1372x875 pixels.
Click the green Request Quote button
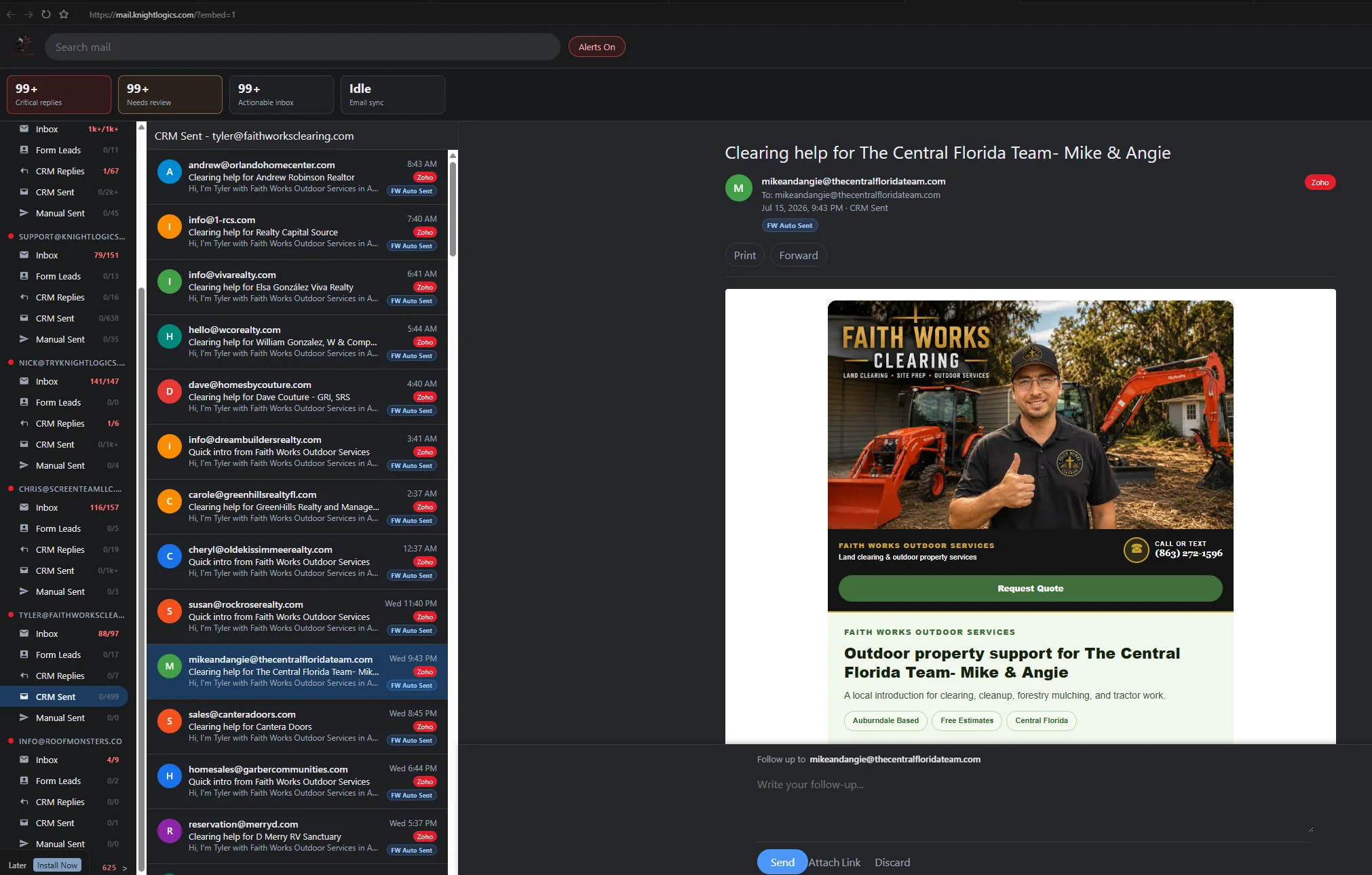pyautogui.click(x=1030, y=588)
